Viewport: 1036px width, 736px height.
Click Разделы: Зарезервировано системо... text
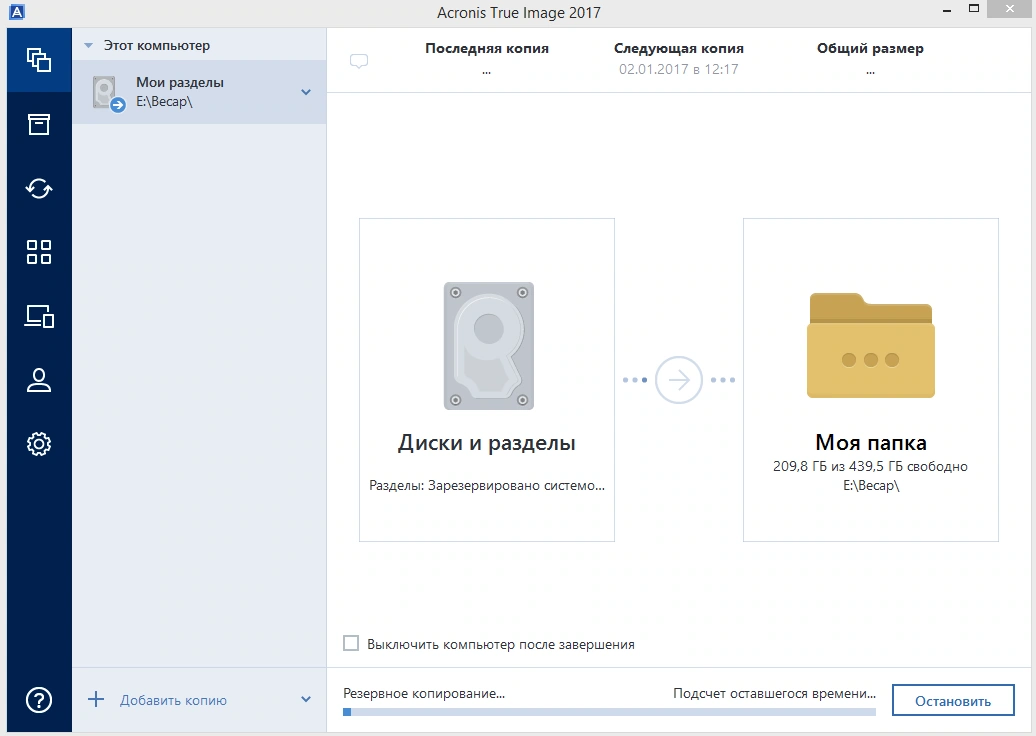(487, 486)
